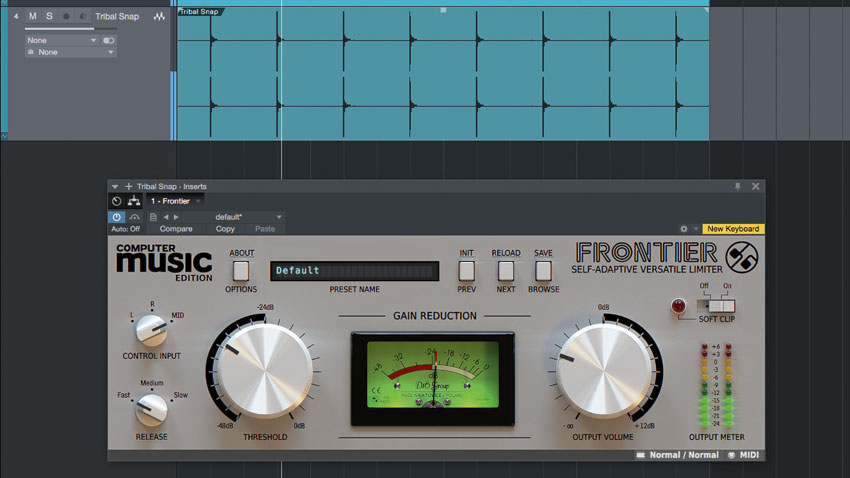Screen dimensions: 850x478
Task: Click the Normal / Normal quality setting
Action: [684, 455]
